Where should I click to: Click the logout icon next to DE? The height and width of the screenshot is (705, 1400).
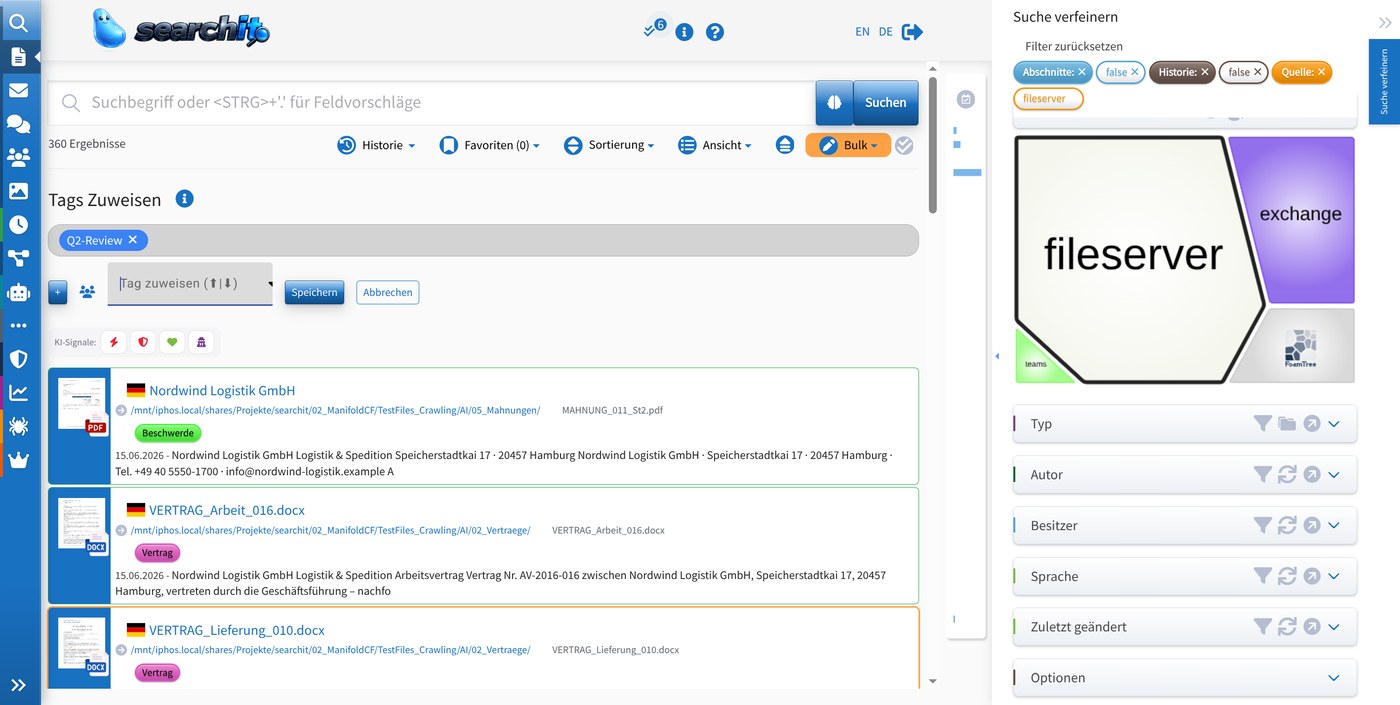tap(912, 32)
